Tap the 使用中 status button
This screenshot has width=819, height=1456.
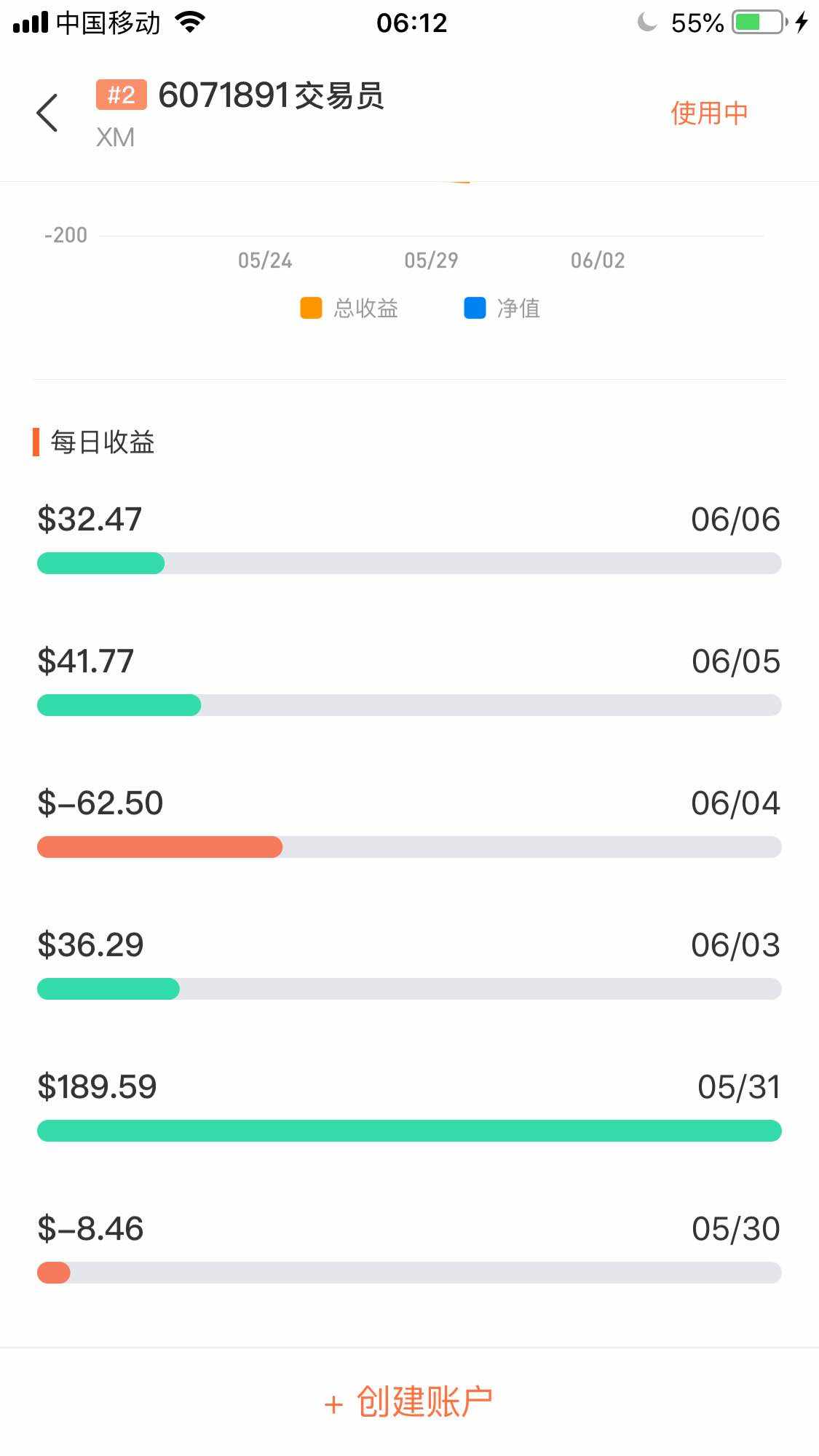tap(709, 113)
